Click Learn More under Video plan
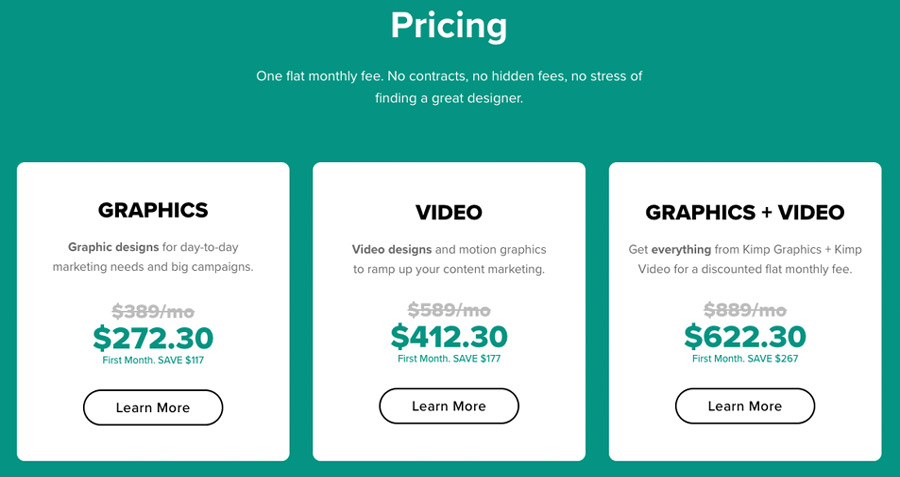The image size is (900, 477). click(449, 406)
